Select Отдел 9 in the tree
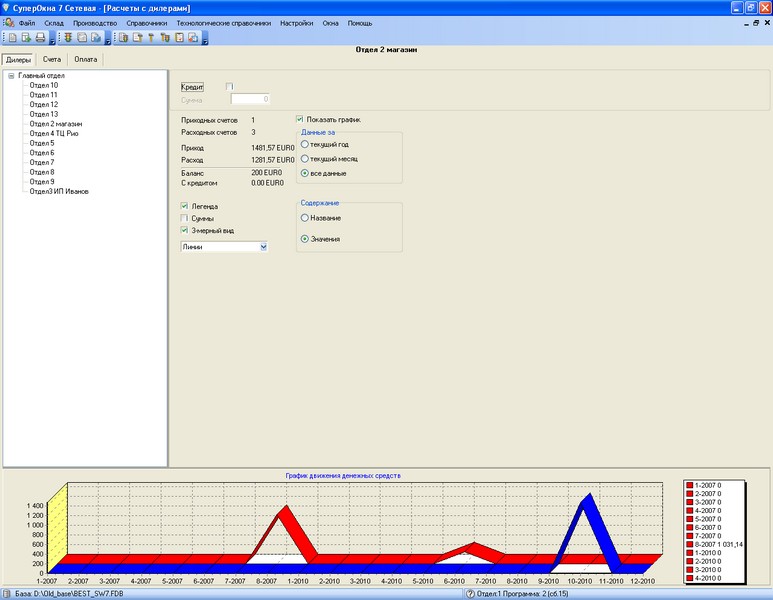The height and width of the screenshot is (600, 773). click(x=42, y=181)
